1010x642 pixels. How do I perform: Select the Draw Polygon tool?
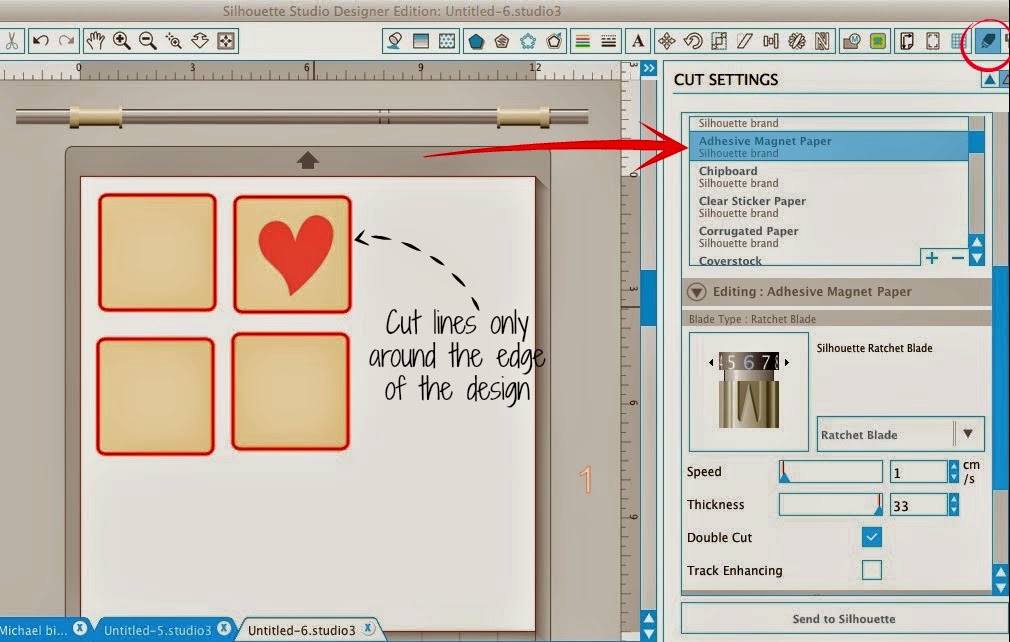479,40
